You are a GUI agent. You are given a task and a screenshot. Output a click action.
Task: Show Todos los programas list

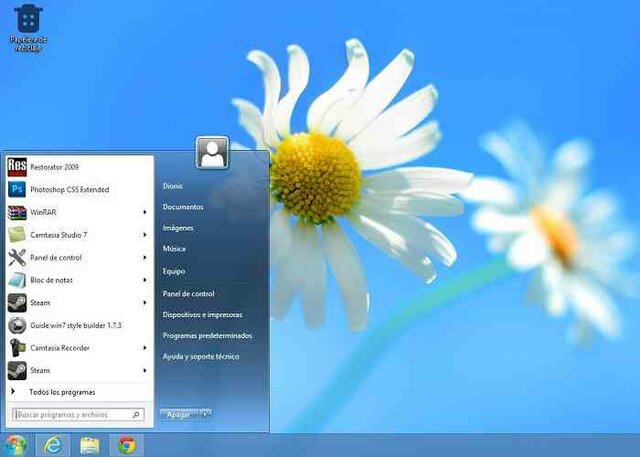click(62, 392)
